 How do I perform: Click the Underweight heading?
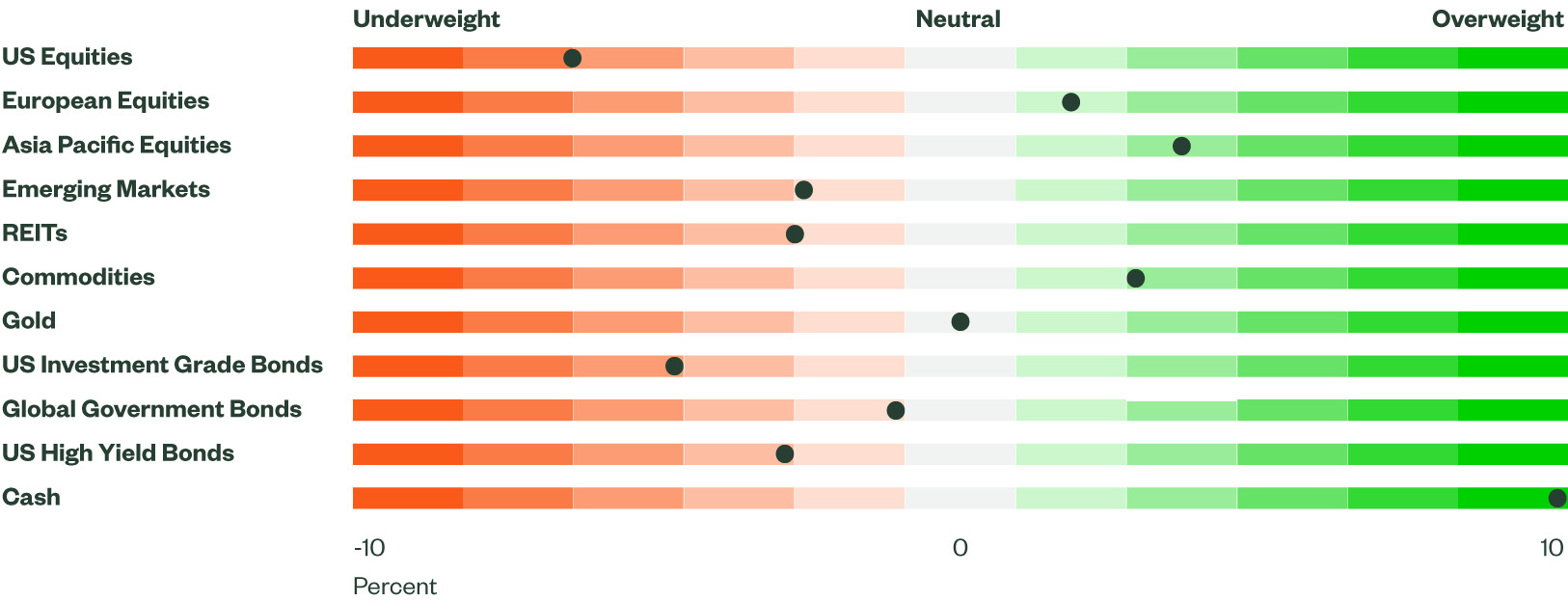tap(426, 19)
